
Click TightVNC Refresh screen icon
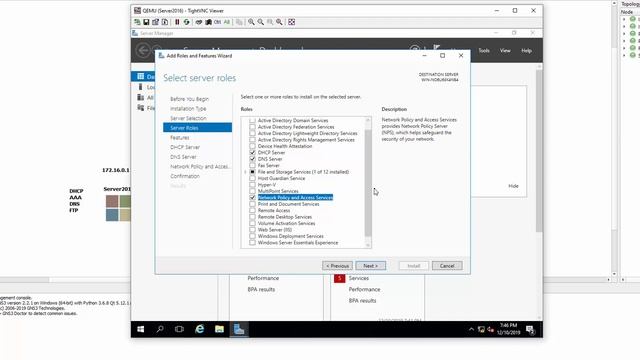187,22
